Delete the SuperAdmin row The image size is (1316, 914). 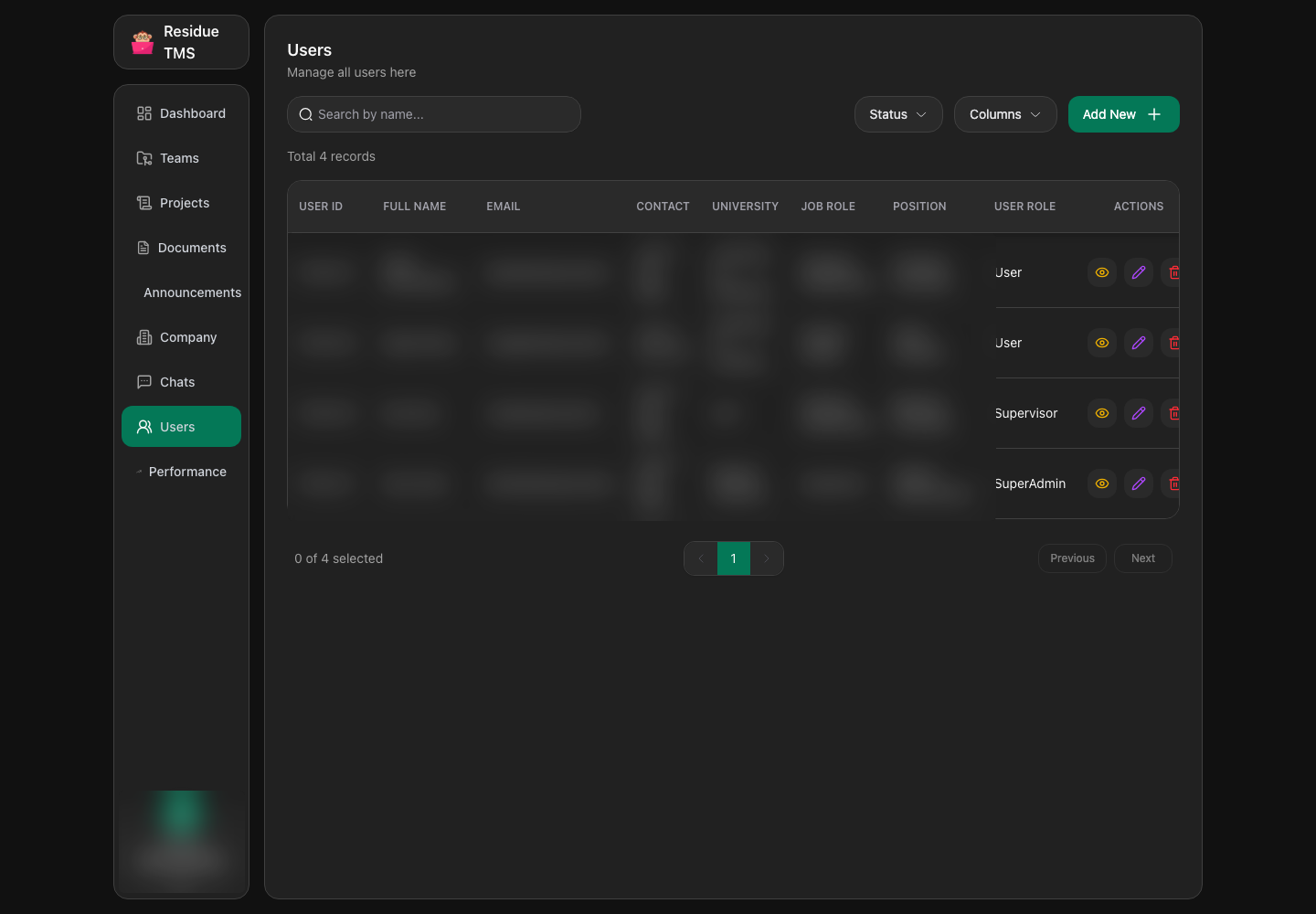tap(1172, 484)
